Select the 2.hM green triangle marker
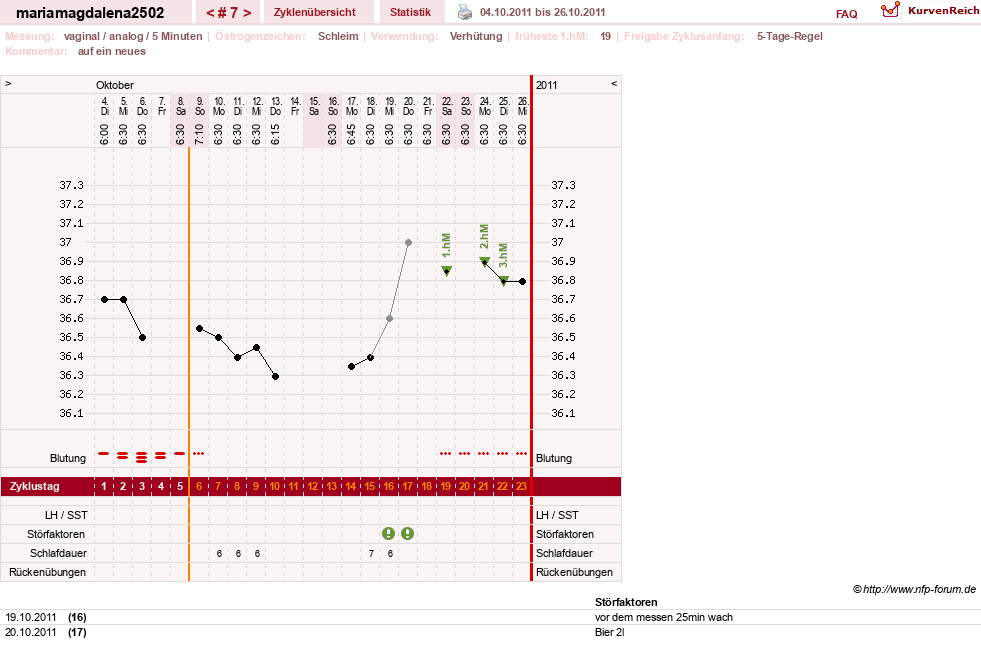The image size is (981, 661). coord(485,262)
